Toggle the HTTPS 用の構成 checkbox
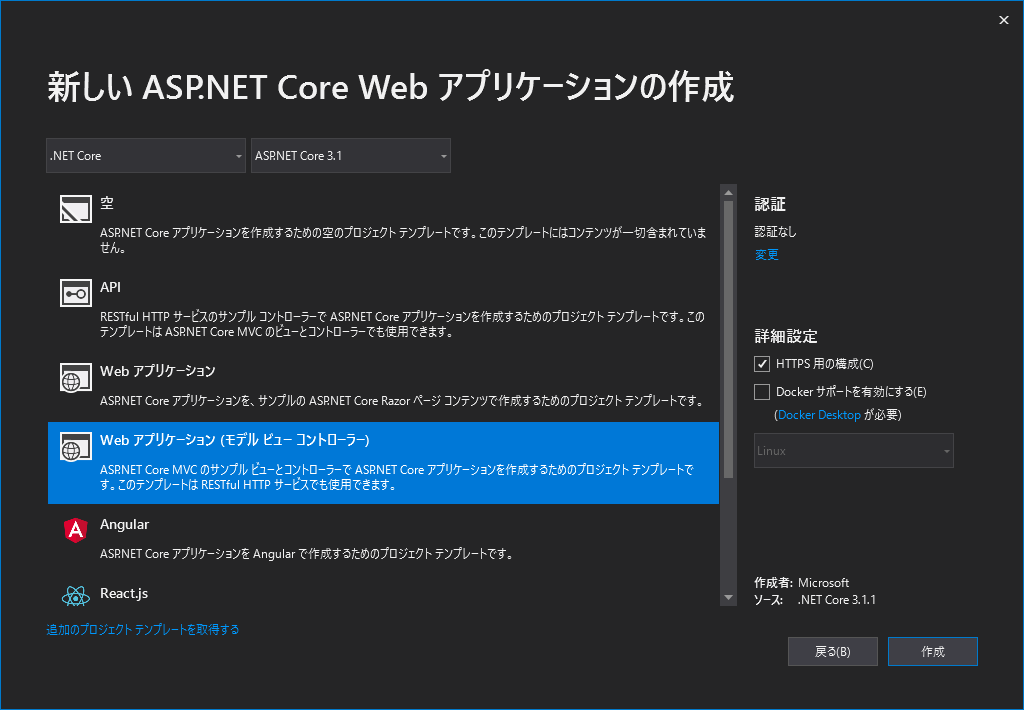 click(761, 364)
